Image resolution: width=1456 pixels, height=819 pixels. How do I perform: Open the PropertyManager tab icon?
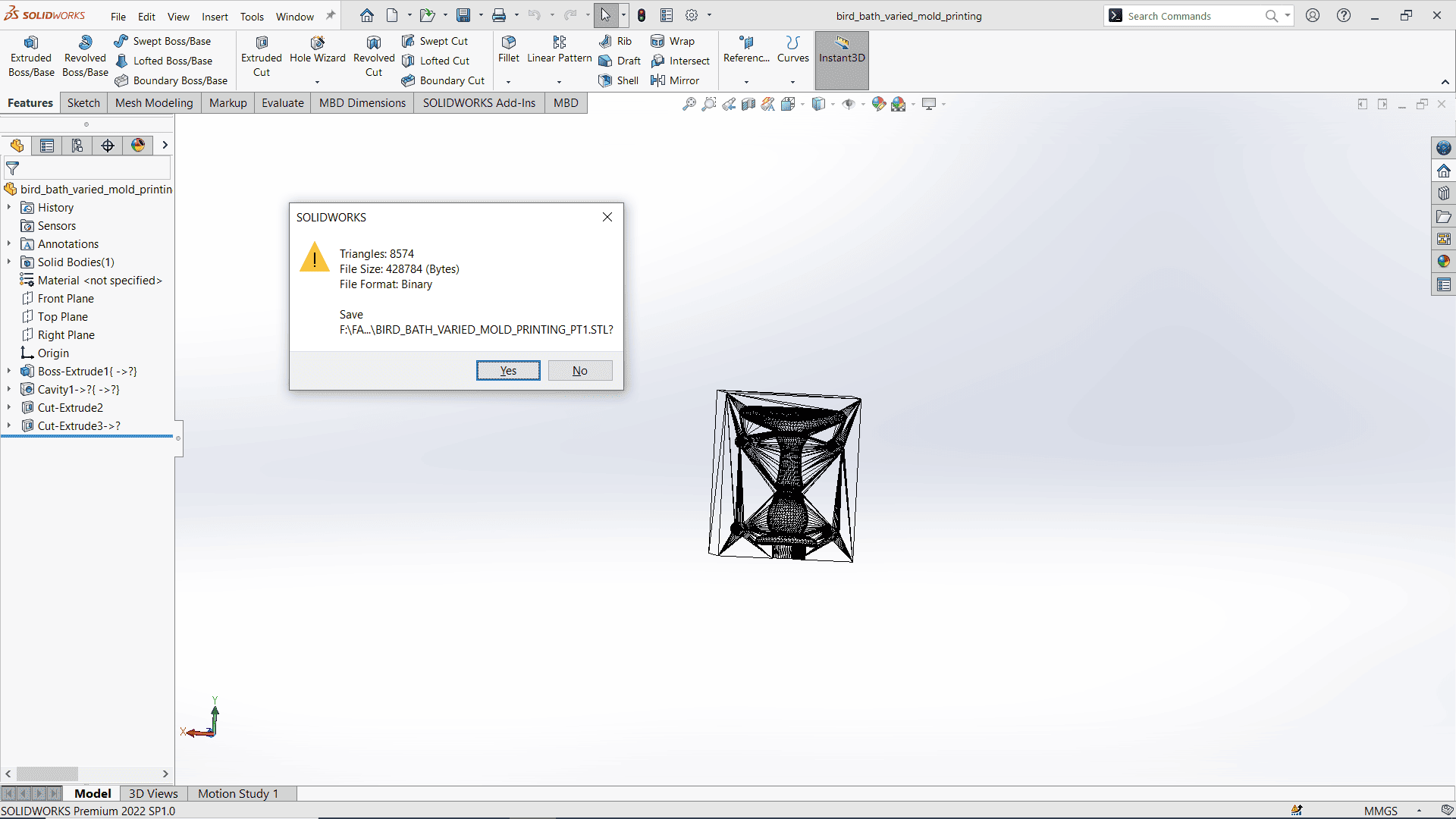pyautogui.click(x=47, y=146)
